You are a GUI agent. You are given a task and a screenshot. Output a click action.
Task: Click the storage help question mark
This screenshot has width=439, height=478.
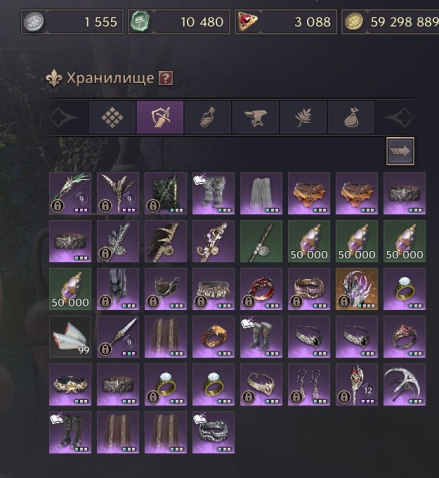pyautogui.click(x=166, y=78)
